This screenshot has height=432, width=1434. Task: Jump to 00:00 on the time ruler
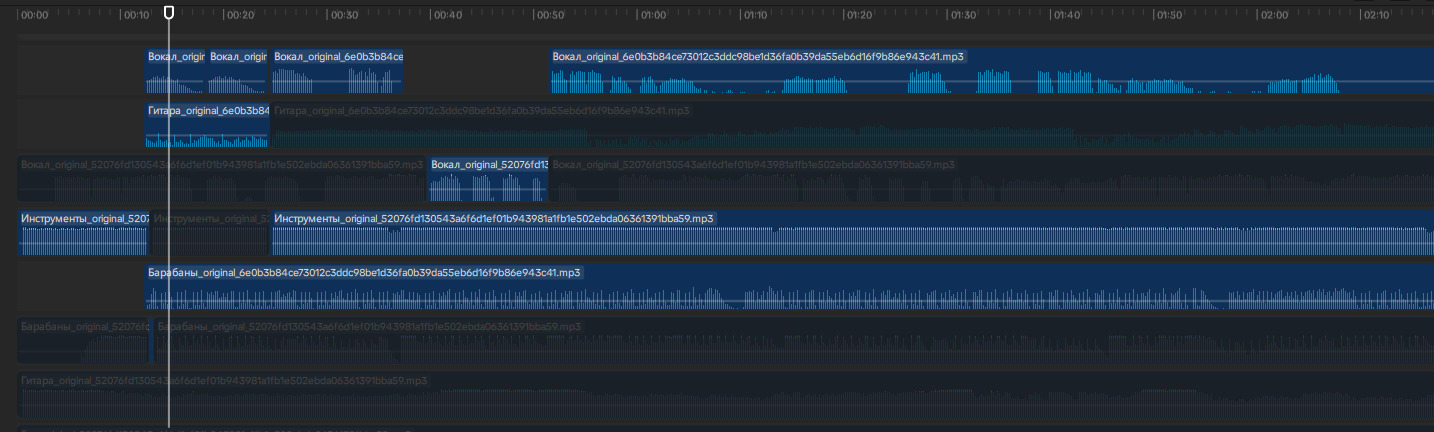click(x=35, y=16)
